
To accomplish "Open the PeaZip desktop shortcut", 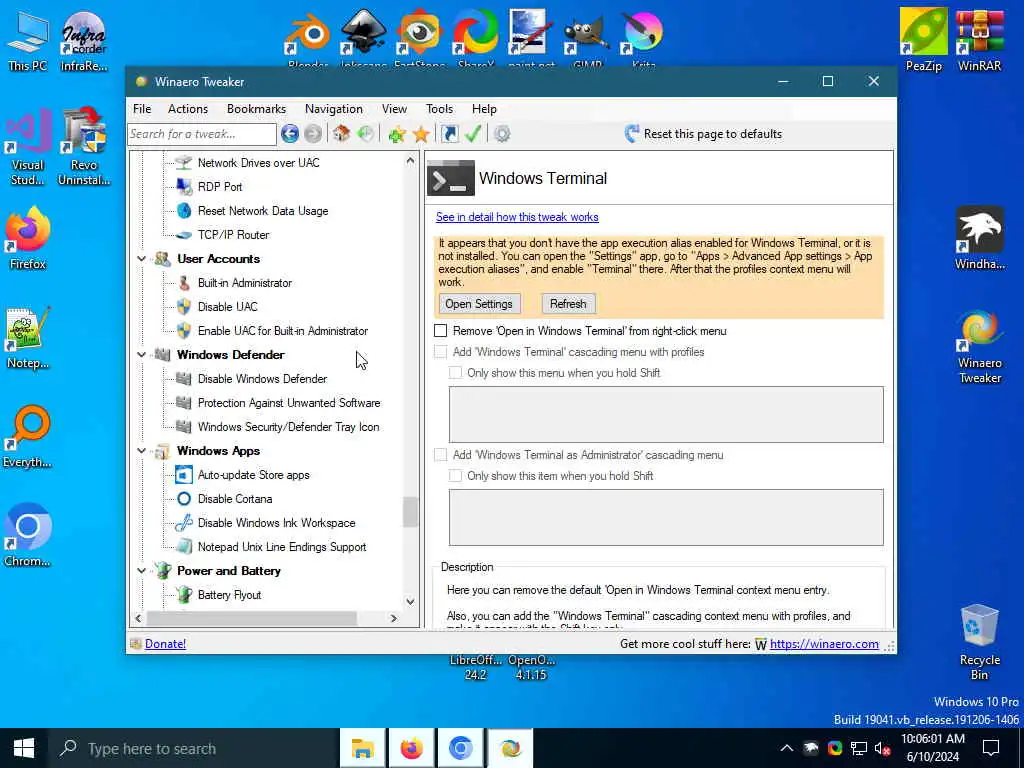I will pos(923,39).
